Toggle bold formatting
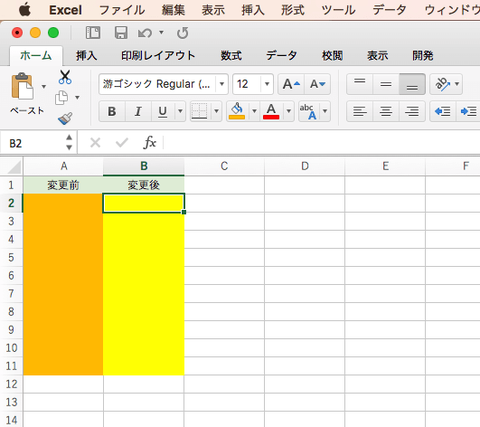 pos(112,111)
